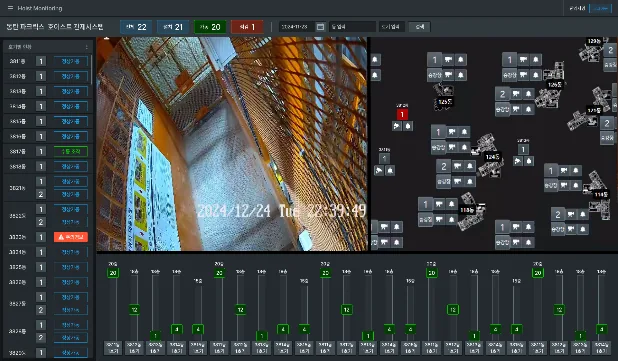Open alarm bell for hoist 2 below building 114
The height and width of the screenshot is (361, 618).
tap(583, 214)
